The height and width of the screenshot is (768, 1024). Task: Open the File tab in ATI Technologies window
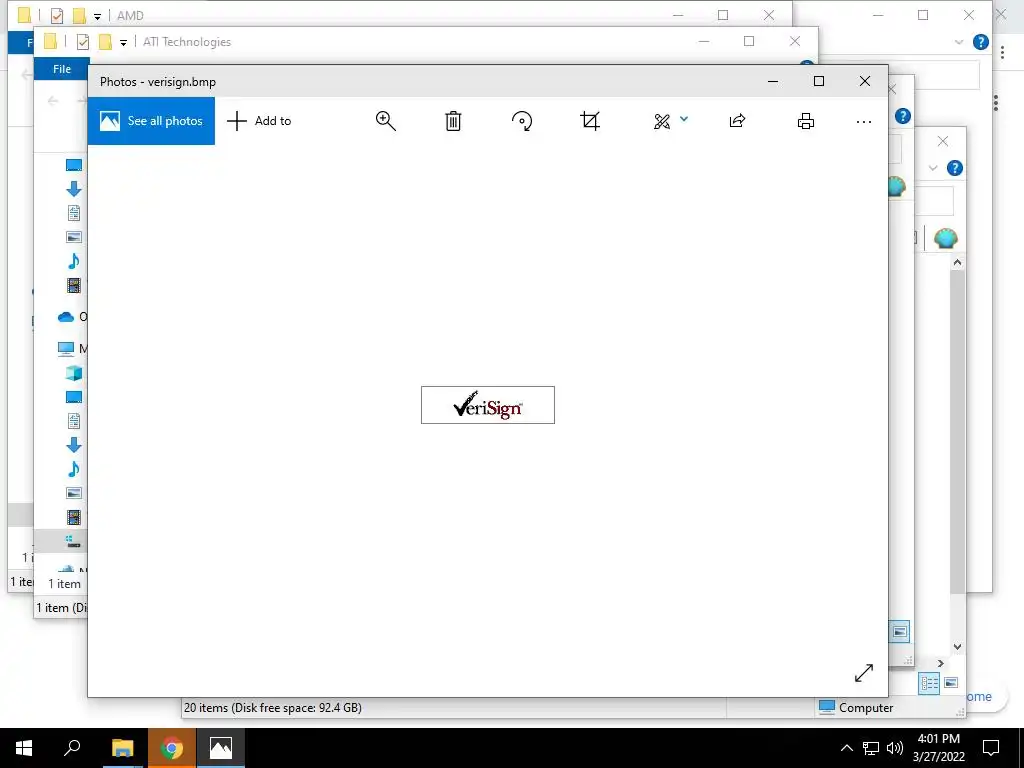coord(62,69)
